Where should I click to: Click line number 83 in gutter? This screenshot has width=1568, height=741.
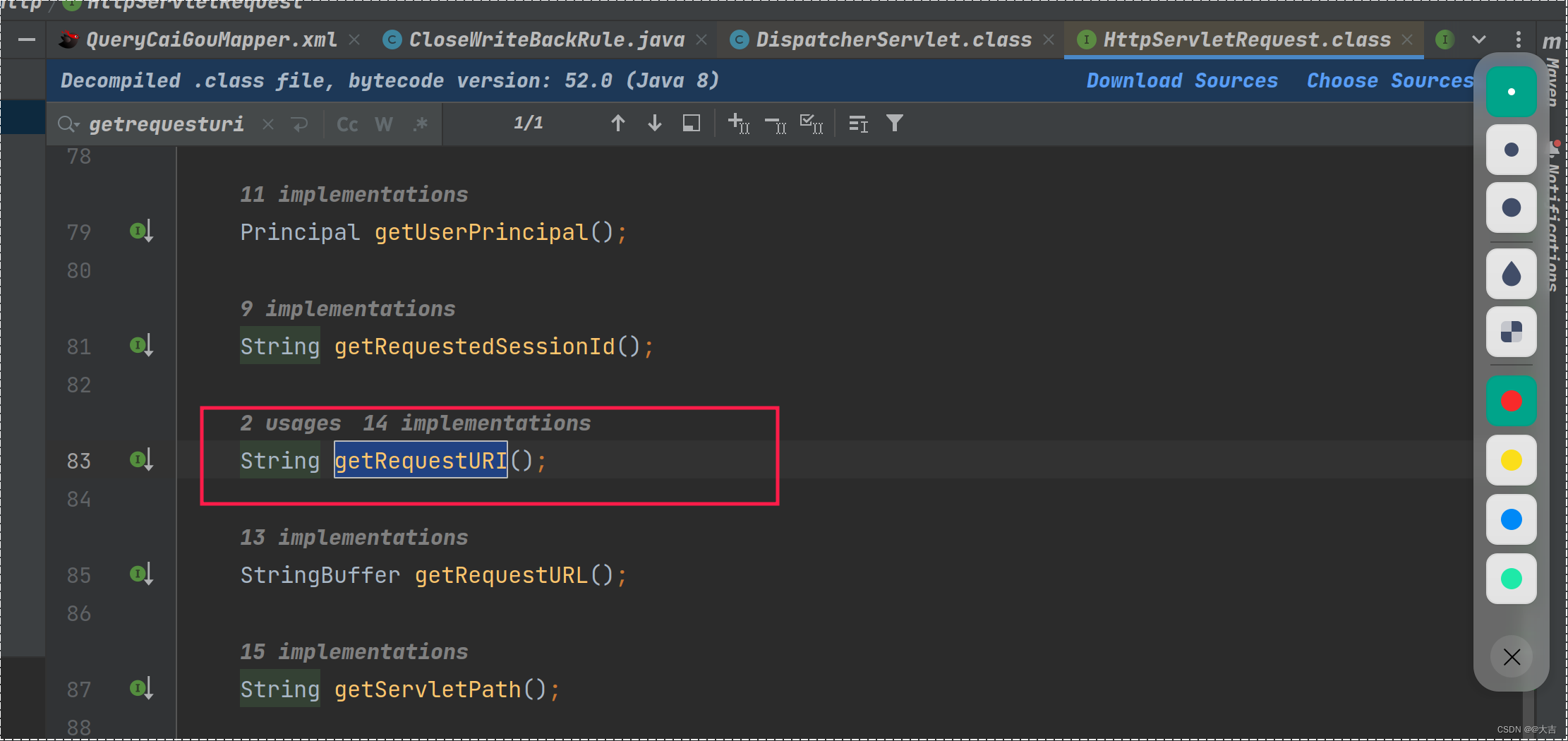click(x=78, y=461)
